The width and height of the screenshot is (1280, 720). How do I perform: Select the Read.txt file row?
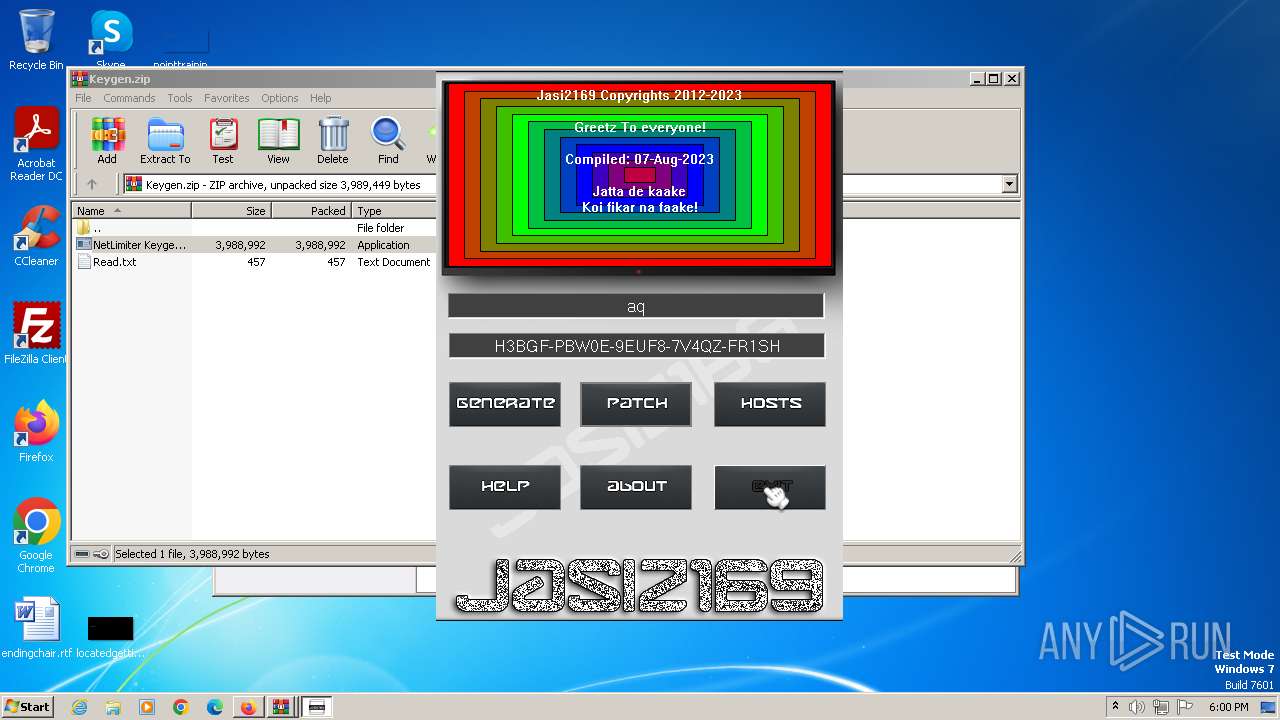254,262
